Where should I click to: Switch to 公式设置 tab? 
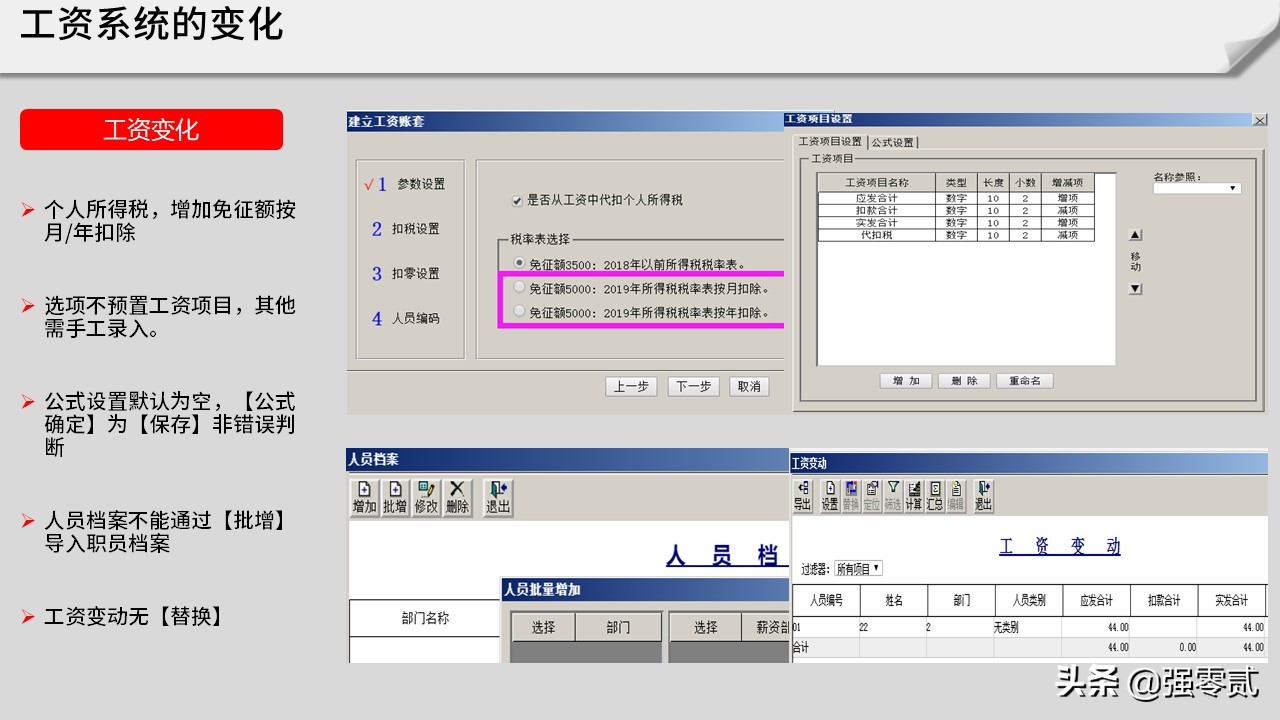pos(892,142)
